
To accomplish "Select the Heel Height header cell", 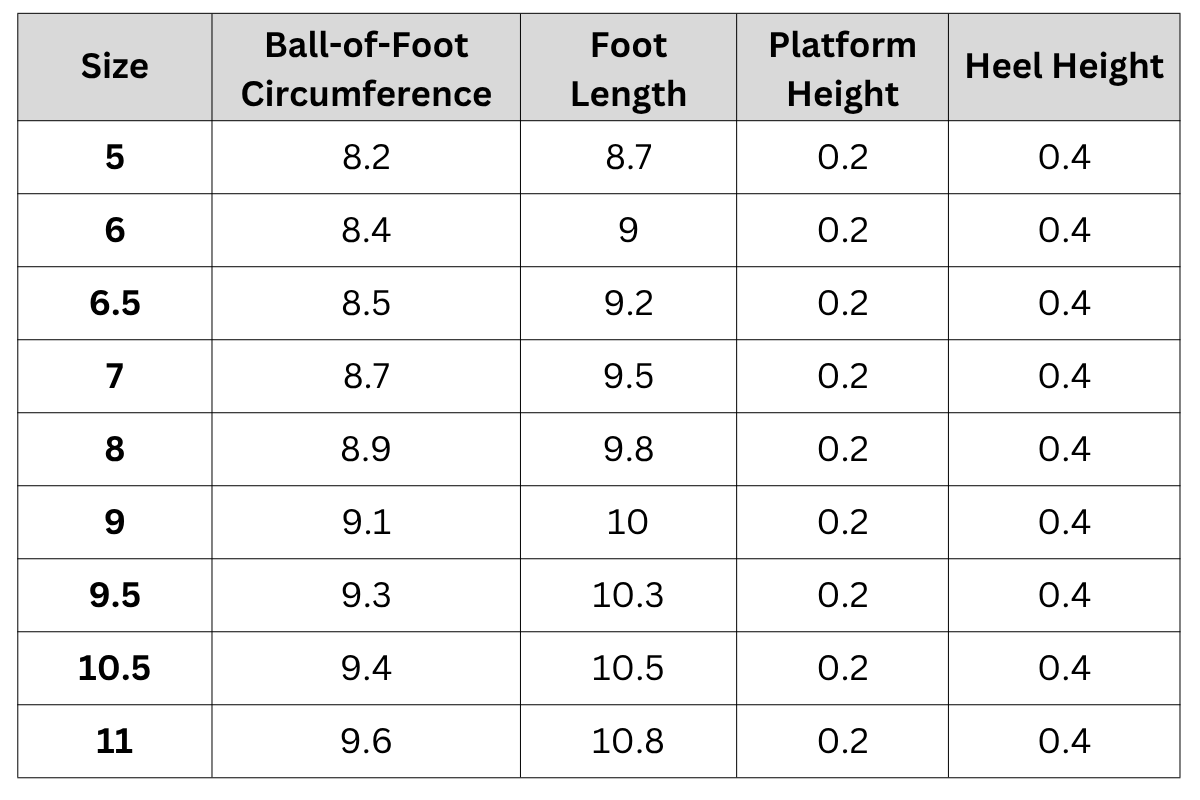I will click(x=1063, y=67).
